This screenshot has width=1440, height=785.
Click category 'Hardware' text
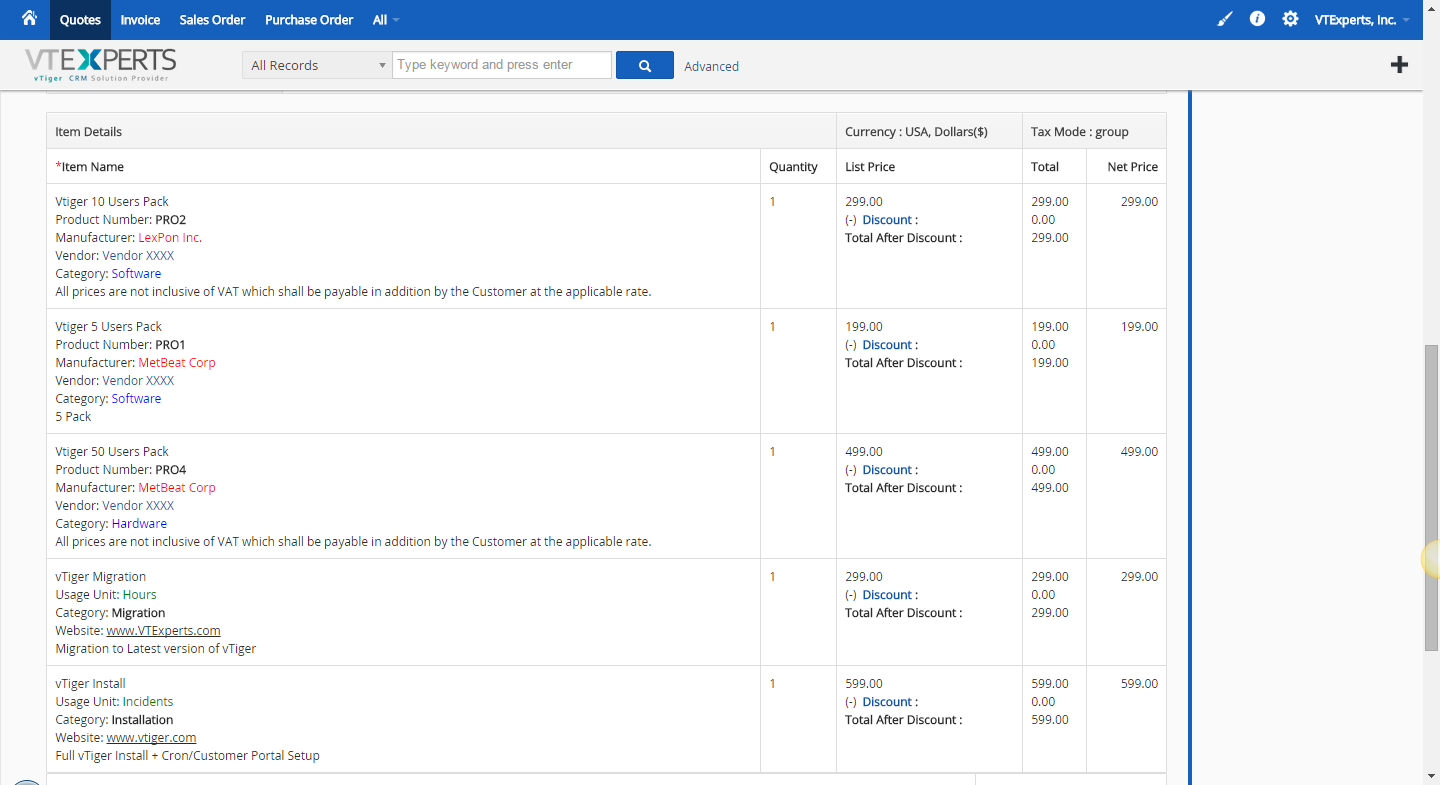click(x=139, y=524)
